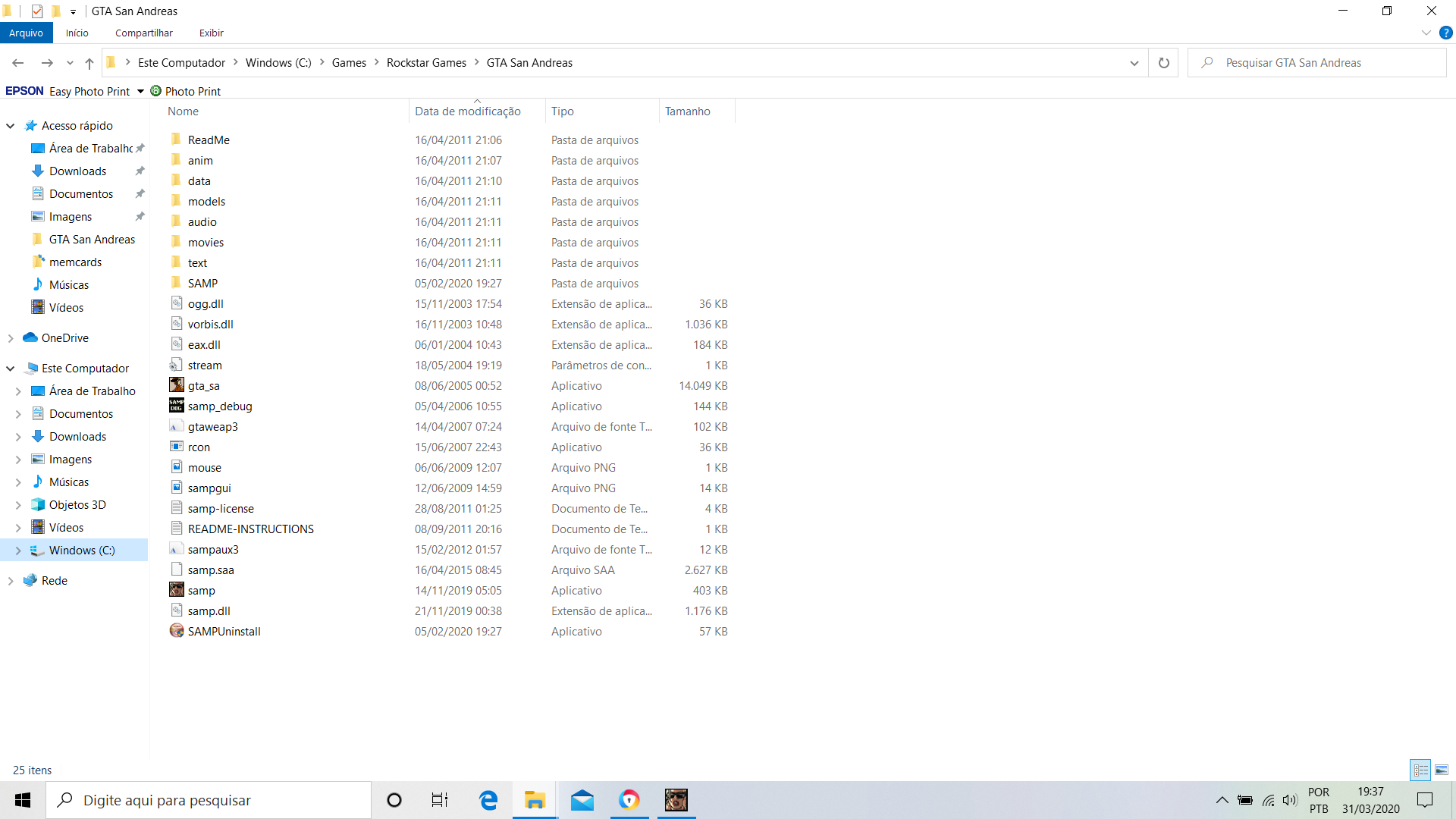Viewport: 1456px width, 819px height.
Task: Open the Mail app on taskbar
Action: (582, 800)
